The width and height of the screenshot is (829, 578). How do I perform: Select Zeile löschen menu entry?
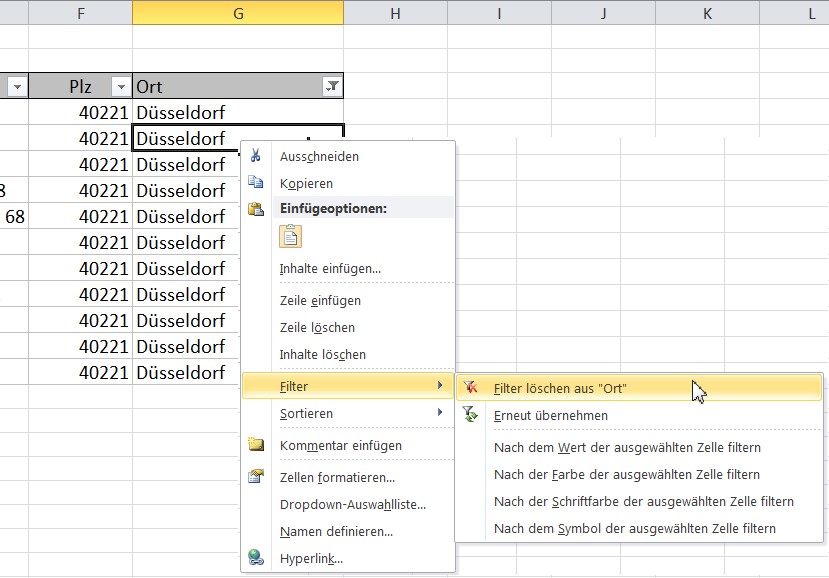[x=348, y=327]
